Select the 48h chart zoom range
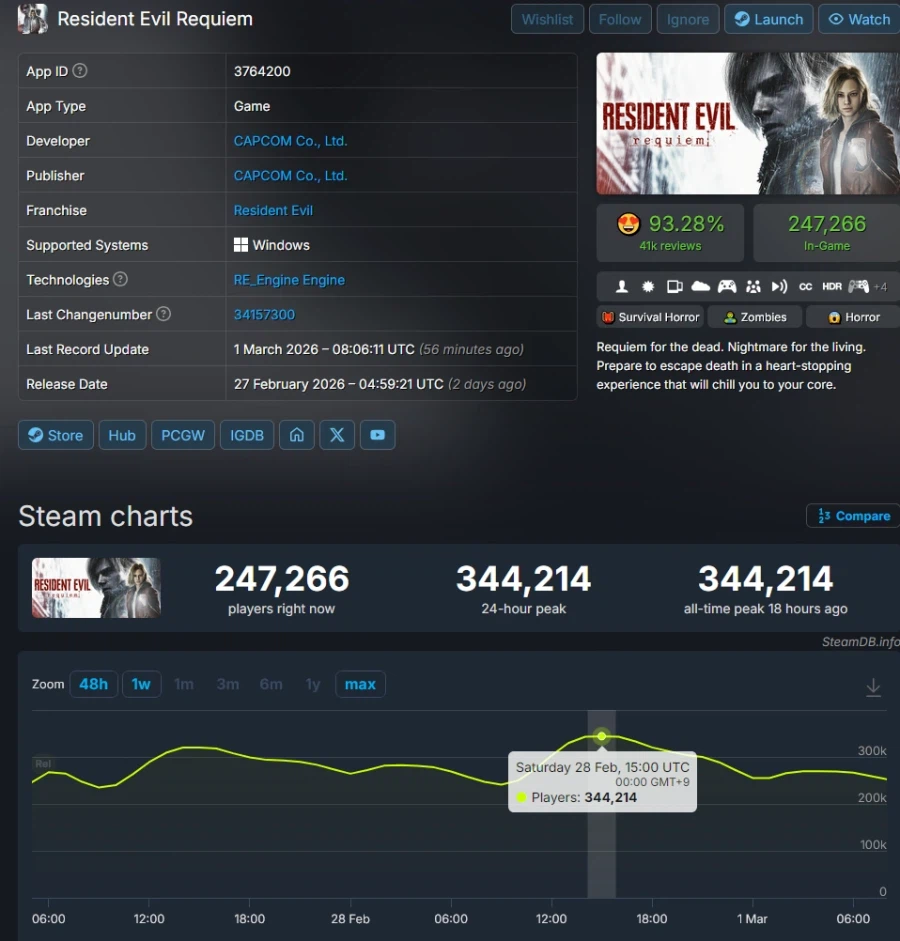 [x=93, y=684]
